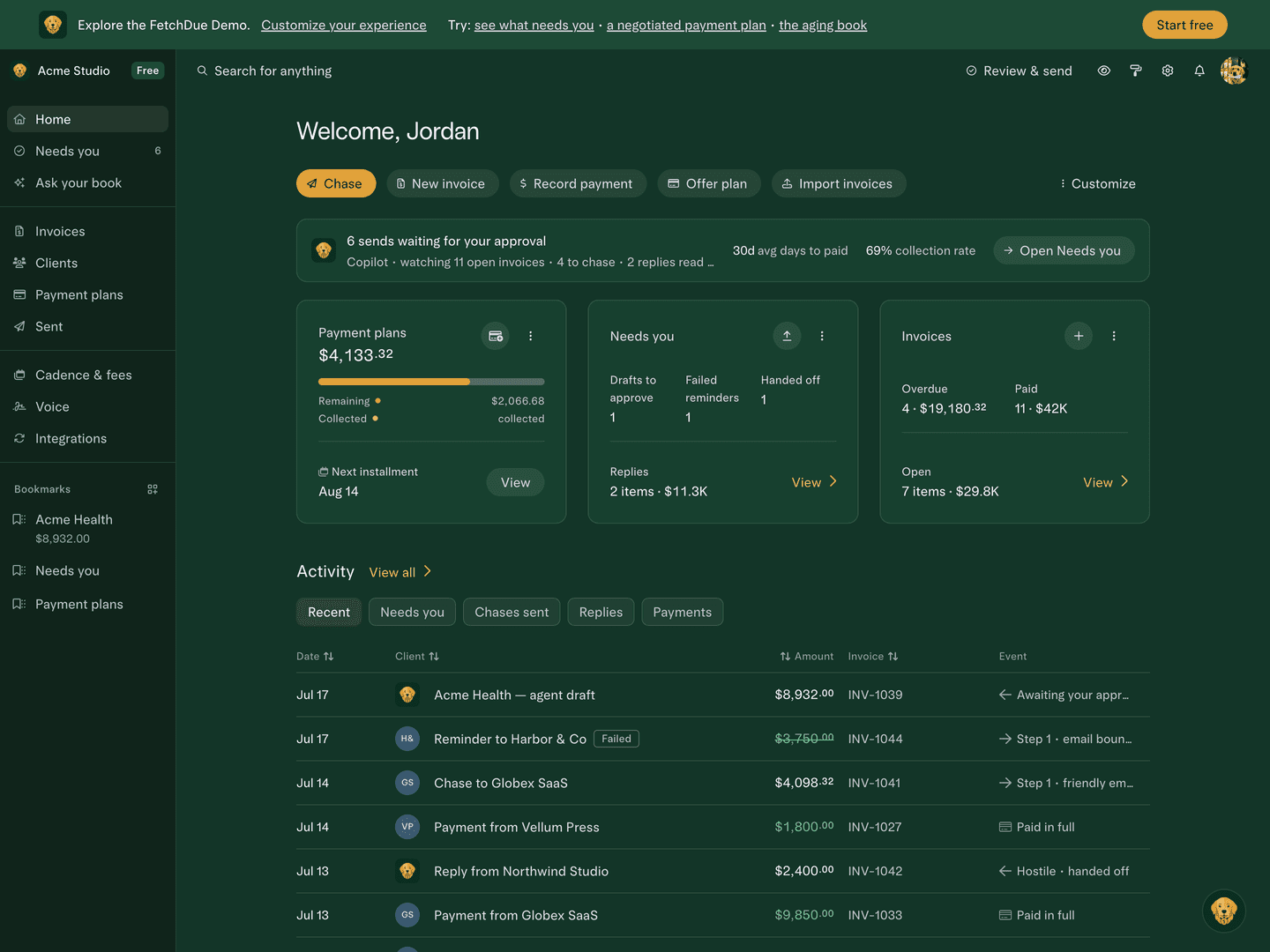
Task: Click the bookmarks grid manage icon
Action: click(x=153, y=489)
